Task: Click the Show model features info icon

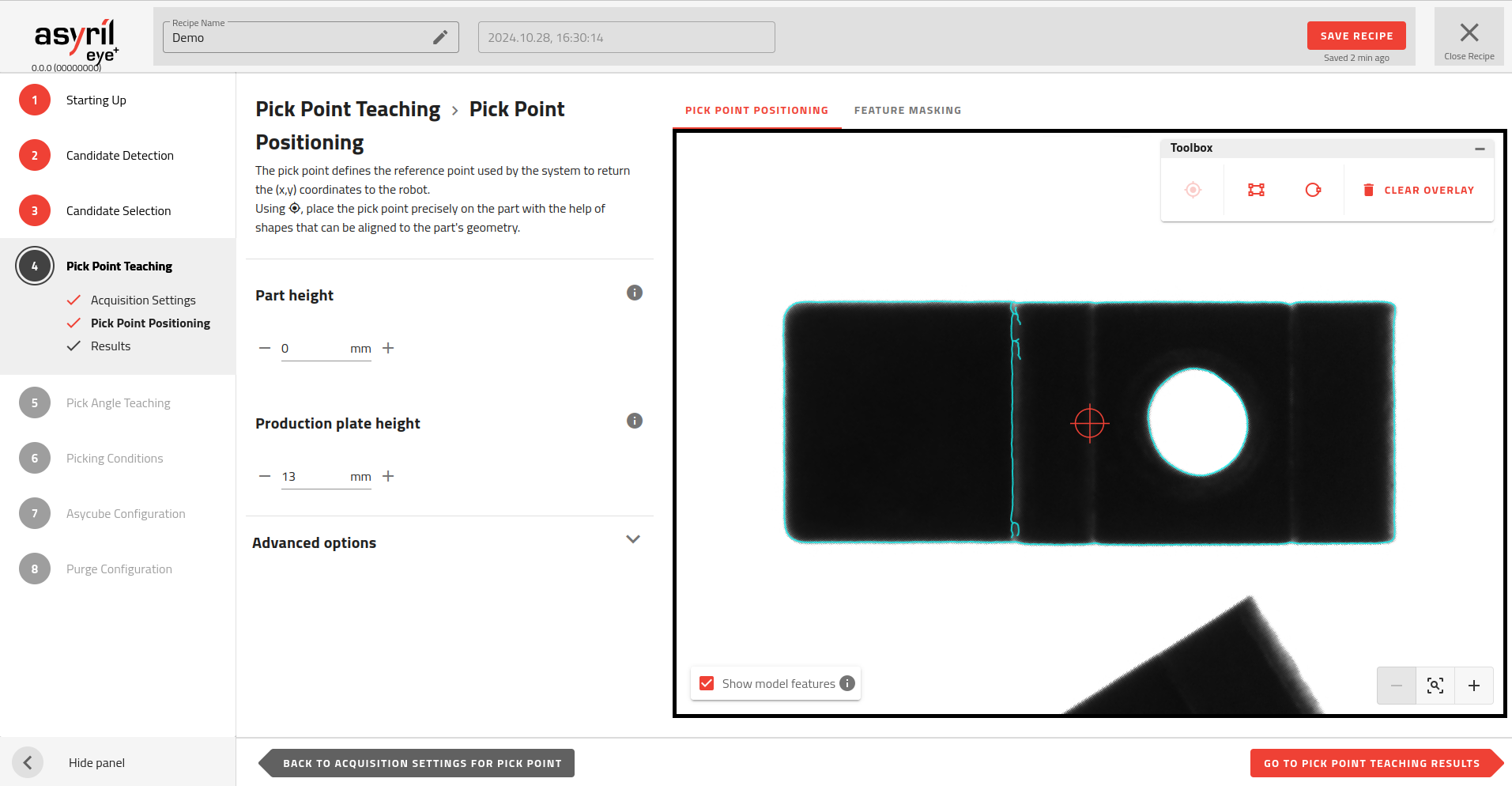Action: click(847, 683)
